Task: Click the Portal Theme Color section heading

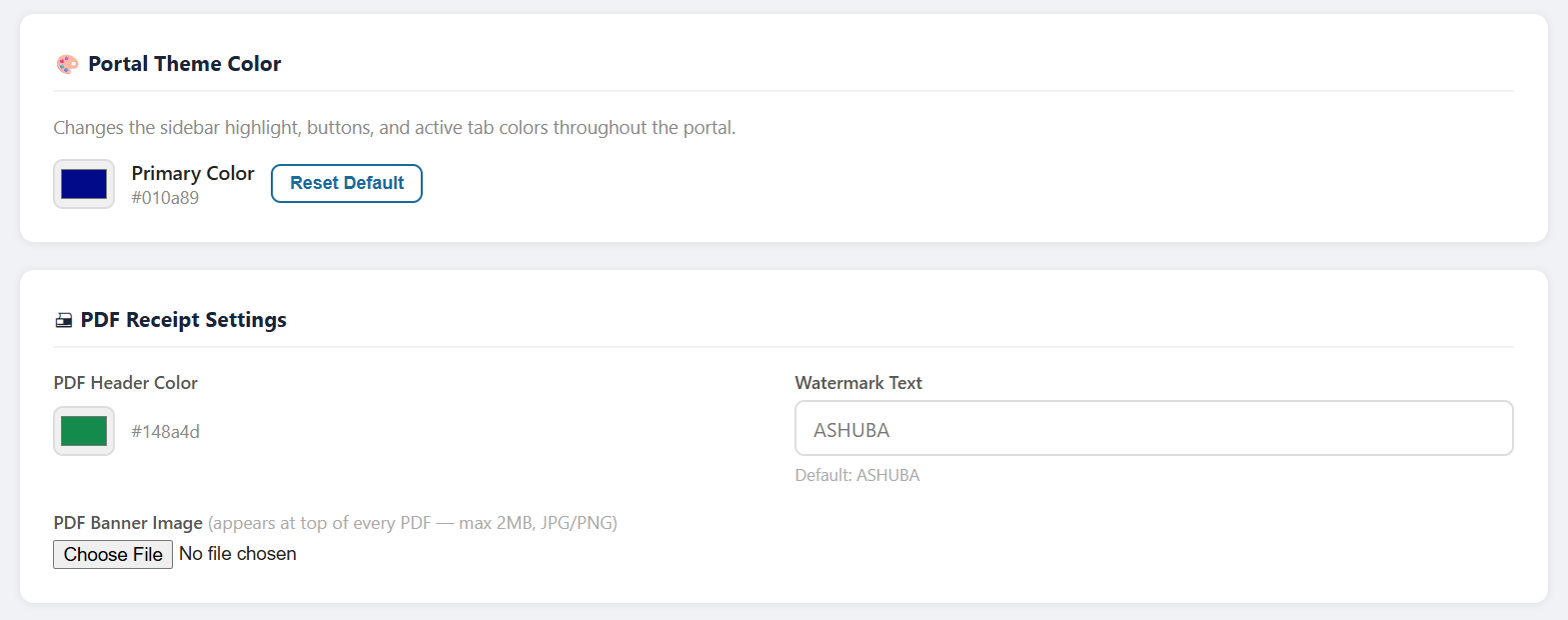Action: click(x=185, y=63)
